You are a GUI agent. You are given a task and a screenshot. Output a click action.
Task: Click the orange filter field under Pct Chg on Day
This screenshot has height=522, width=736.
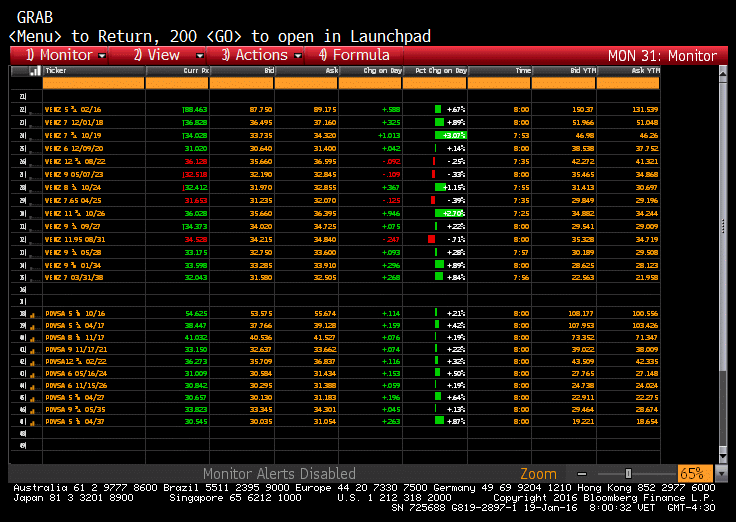[435, 83]
